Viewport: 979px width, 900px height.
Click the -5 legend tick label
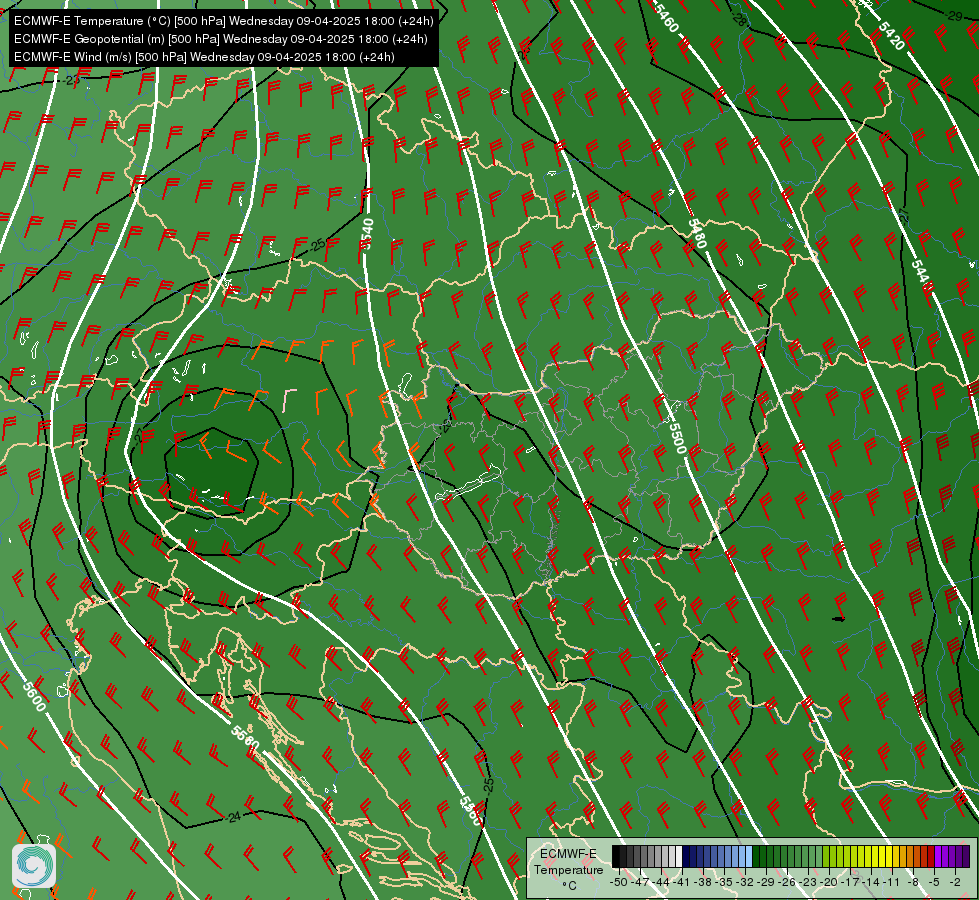coord(934,883)
